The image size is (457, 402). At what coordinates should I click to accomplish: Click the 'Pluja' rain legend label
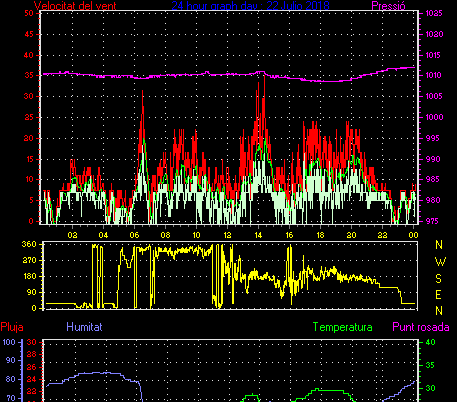point(12,327)
